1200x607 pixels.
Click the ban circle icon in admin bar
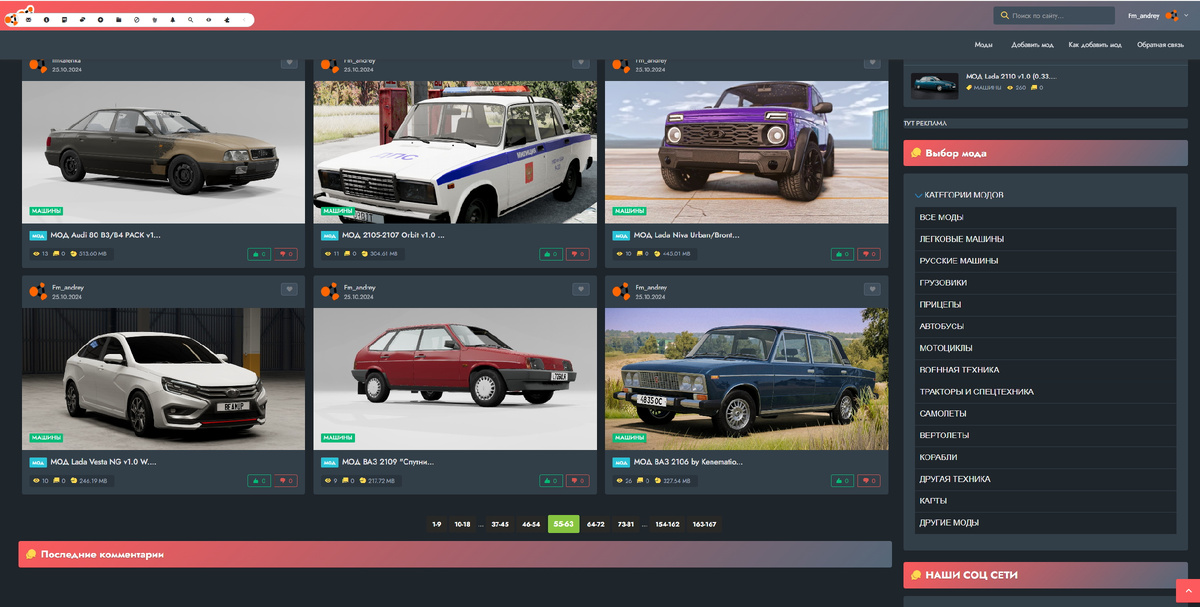[x=136, y=20]
